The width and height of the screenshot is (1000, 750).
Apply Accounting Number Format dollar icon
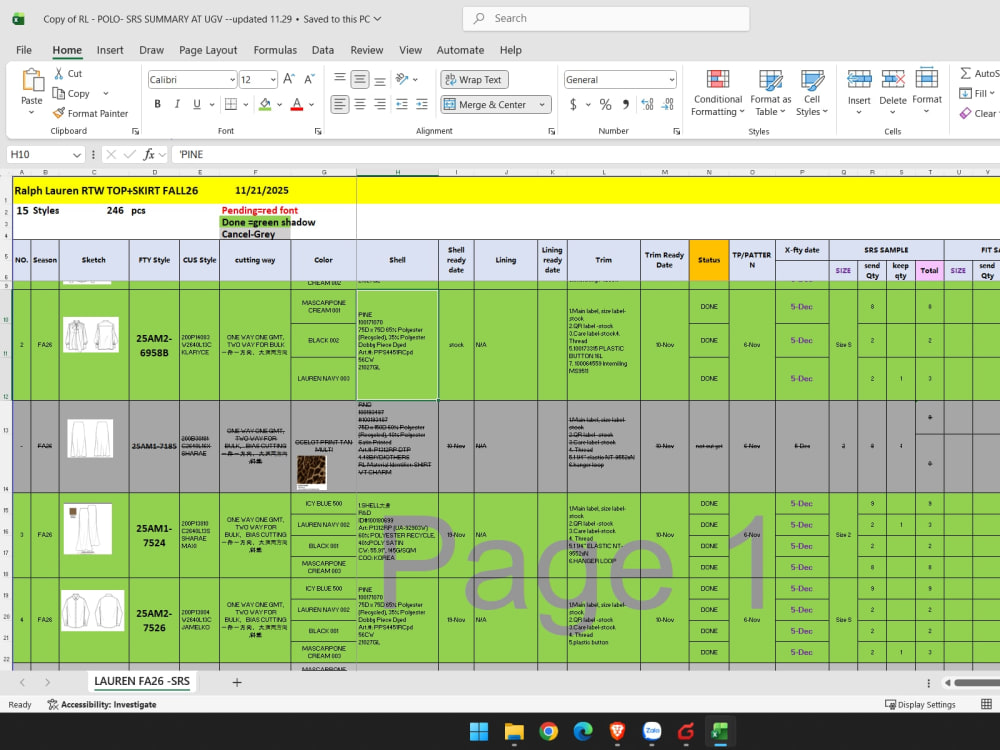pos(573,104)
